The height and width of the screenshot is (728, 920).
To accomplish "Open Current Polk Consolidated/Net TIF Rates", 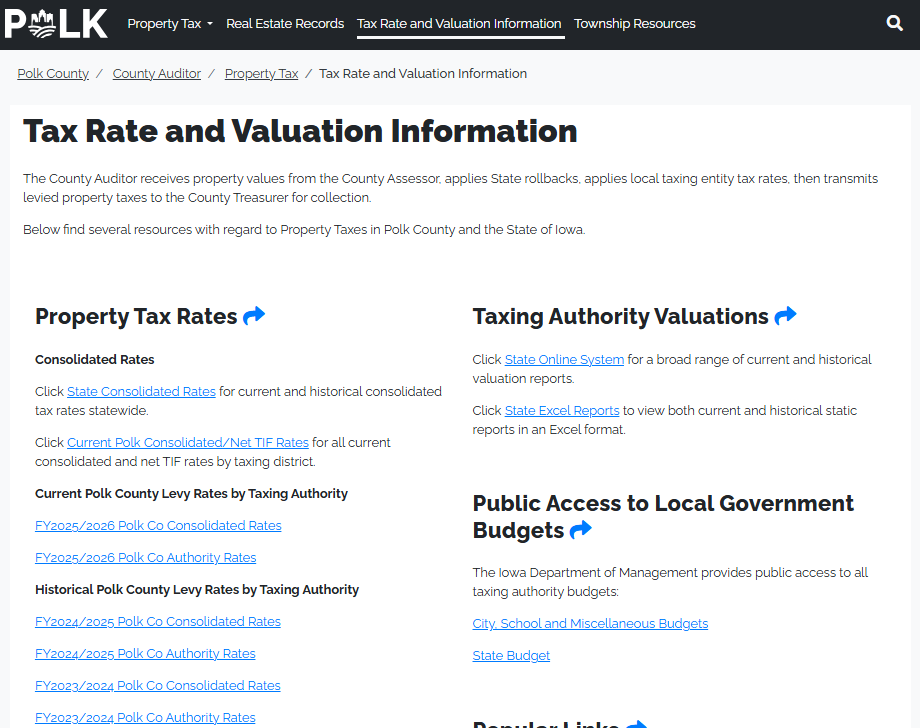I will [x=188, y=442].
